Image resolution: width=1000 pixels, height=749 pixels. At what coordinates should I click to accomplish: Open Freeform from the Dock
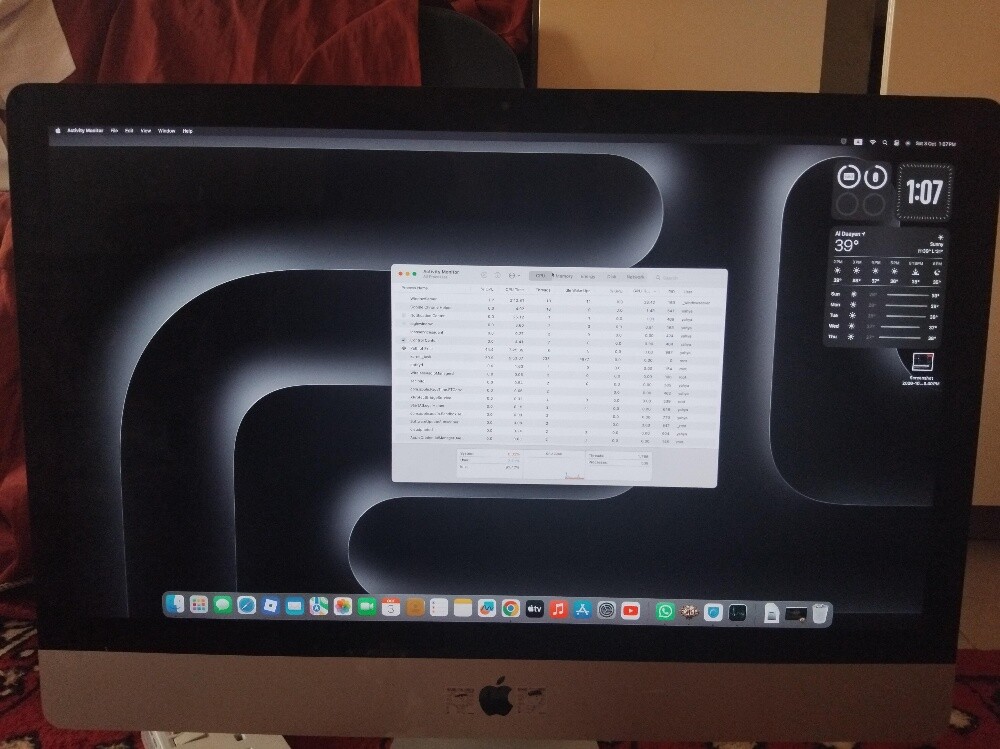pyautogui.click(x=487, y=609)
